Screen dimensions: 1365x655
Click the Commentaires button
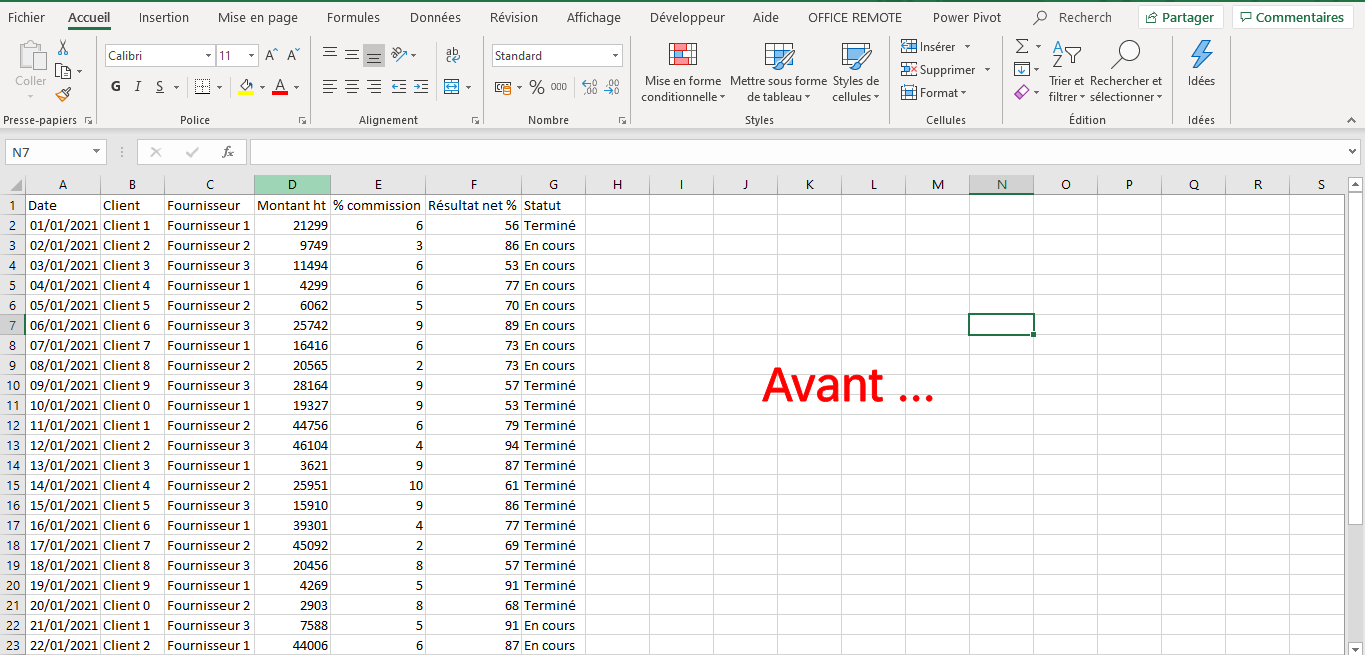click(1290, 17)
